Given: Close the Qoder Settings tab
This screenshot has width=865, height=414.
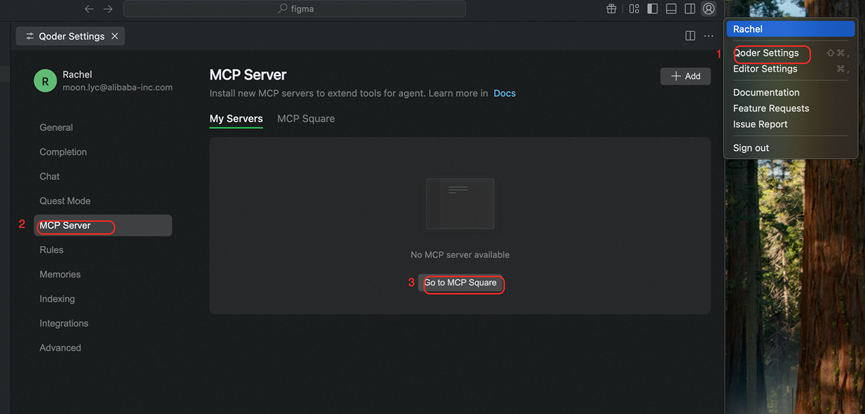Looking at the screenshot, I should point(115,36).
